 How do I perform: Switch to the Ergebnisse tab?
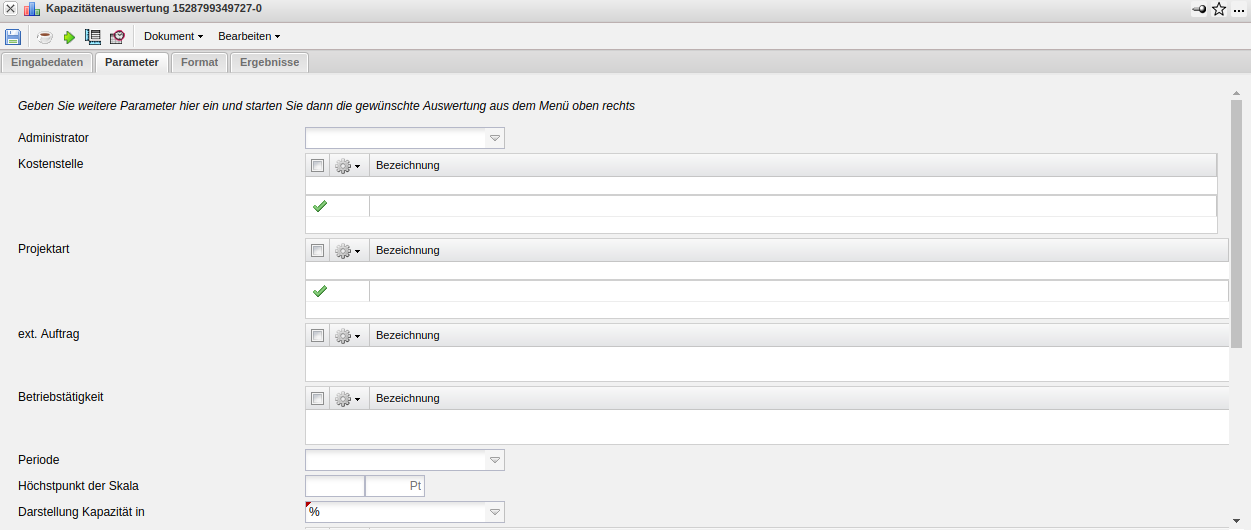point(269,62)
